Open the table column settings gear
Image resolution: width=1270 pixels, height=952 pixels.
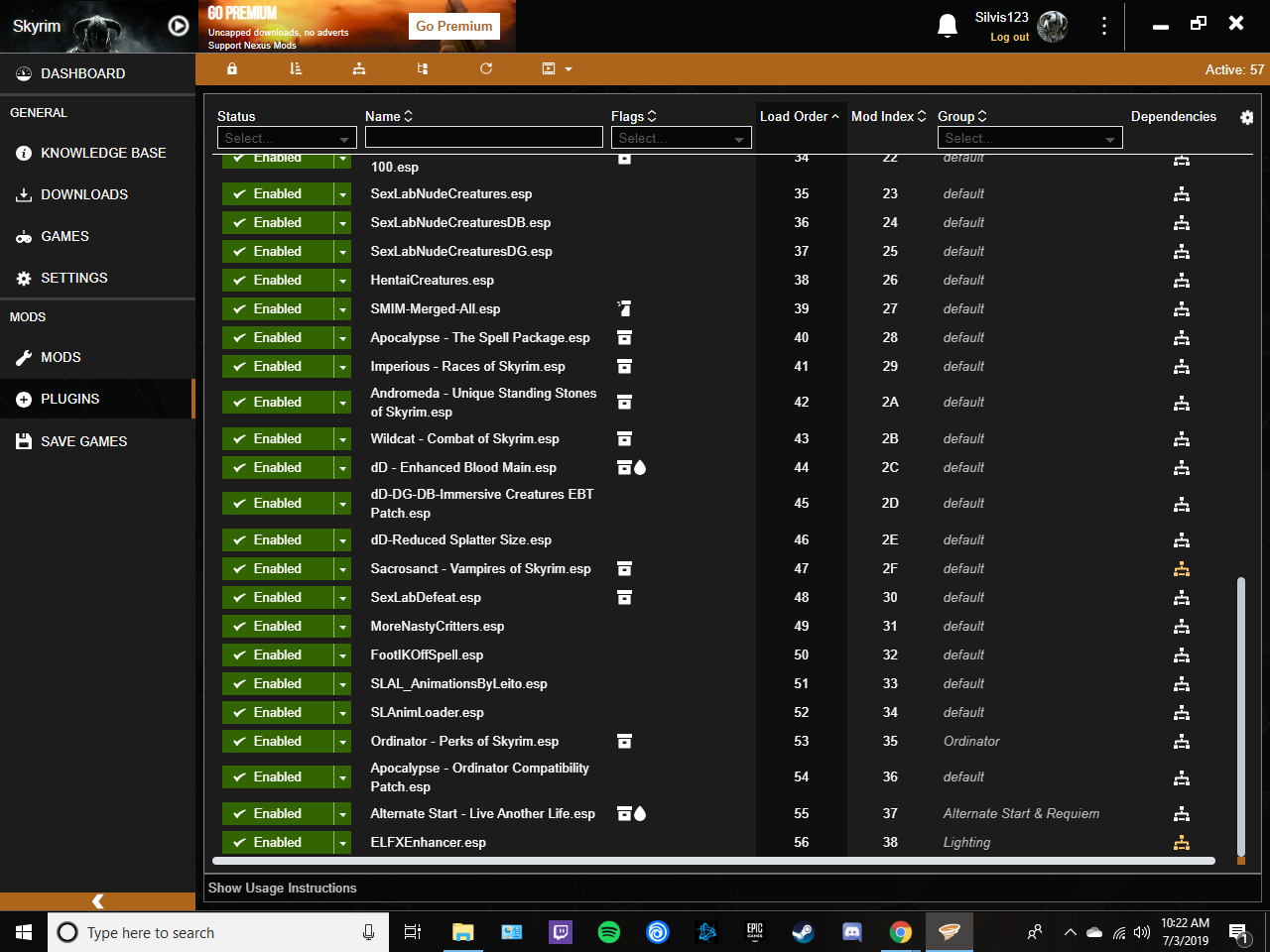tap(1247, 117)
